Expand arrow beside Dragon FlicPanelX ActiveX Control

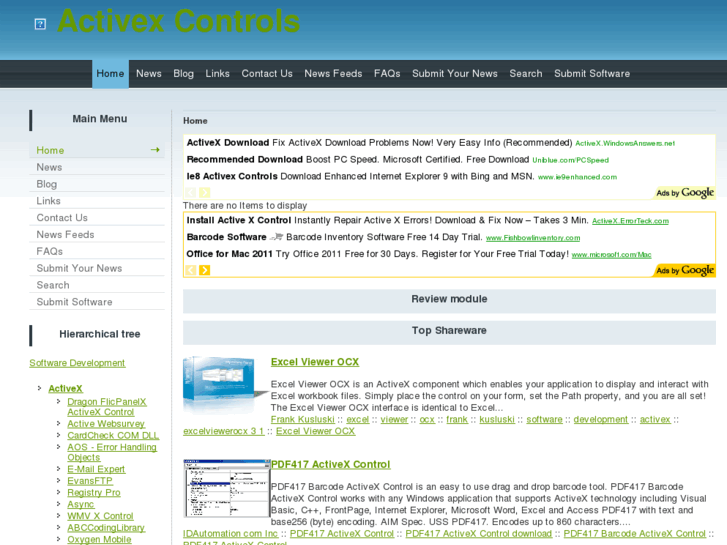click(x=58, y=401)
